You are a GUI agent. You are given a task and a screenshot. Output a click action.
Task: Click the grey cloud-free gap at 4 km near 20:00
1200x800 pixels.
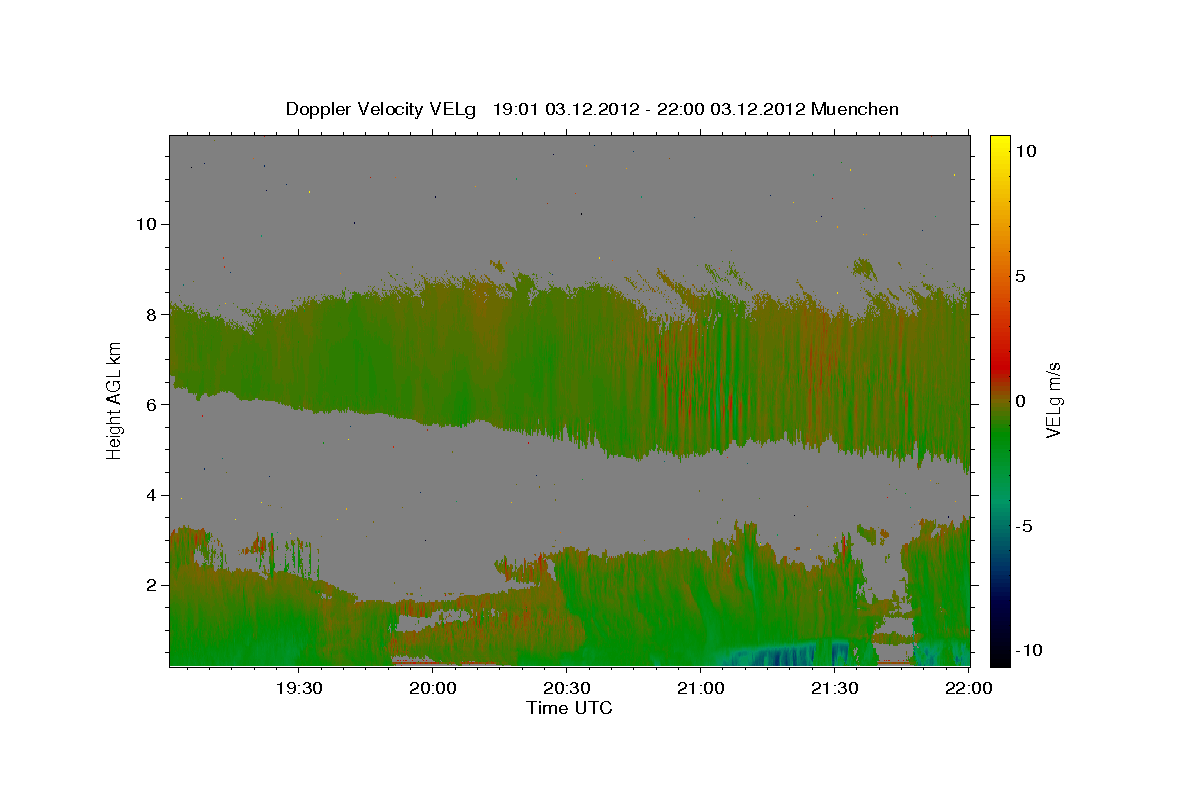point(434,495)
